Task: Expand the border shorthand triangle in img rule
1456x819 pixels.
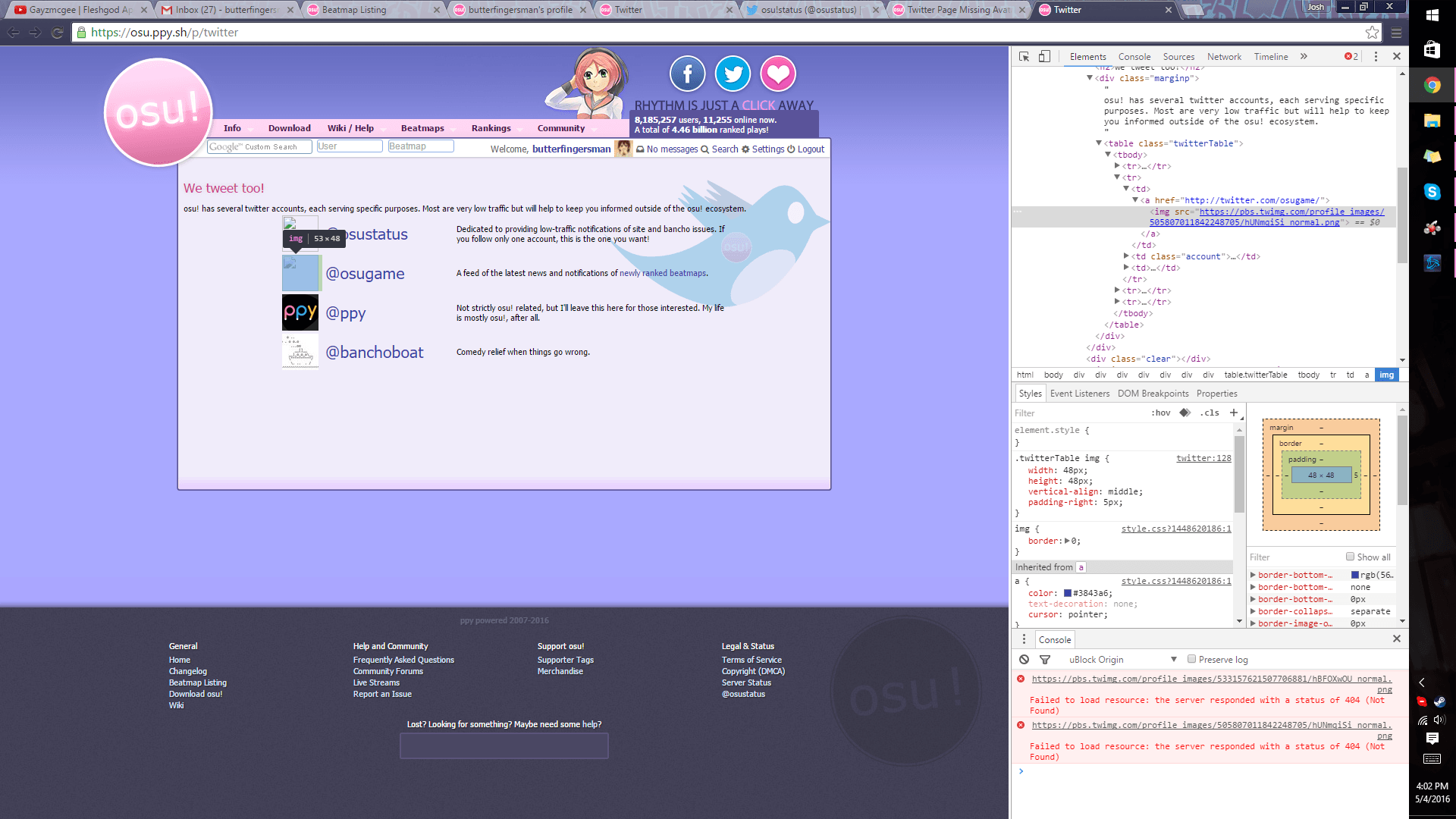Action: (x=1067, y=541)
